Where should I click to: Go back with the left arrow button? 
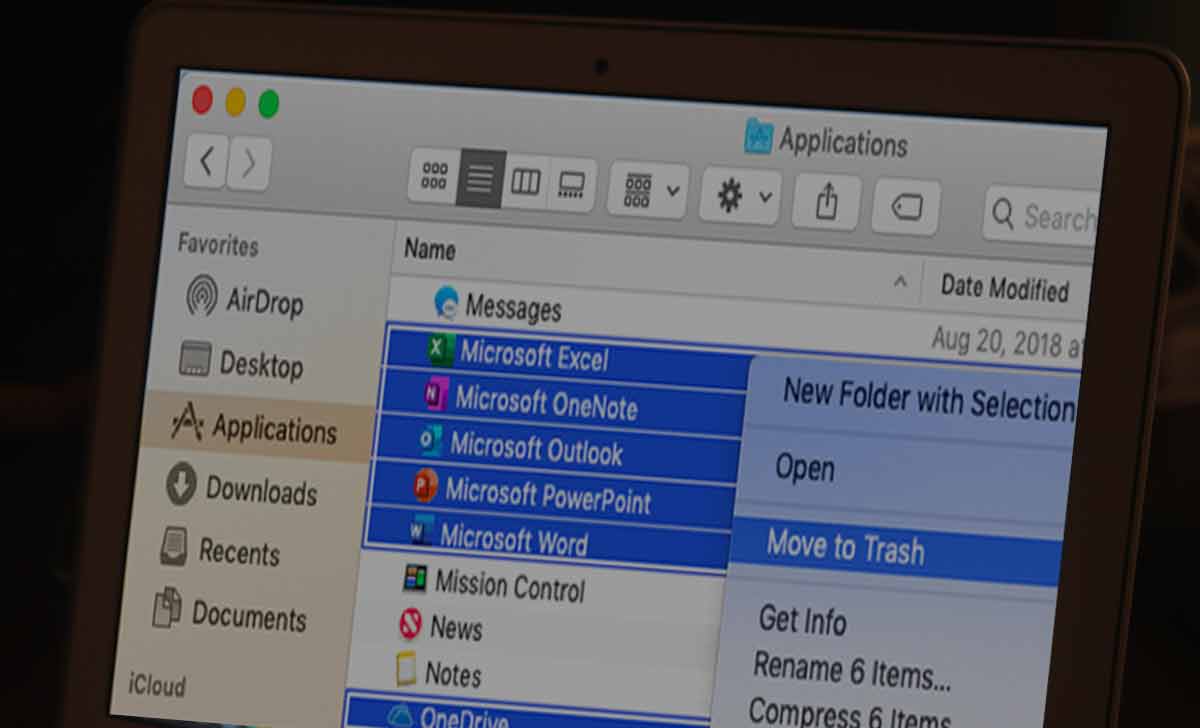point(207,162)
